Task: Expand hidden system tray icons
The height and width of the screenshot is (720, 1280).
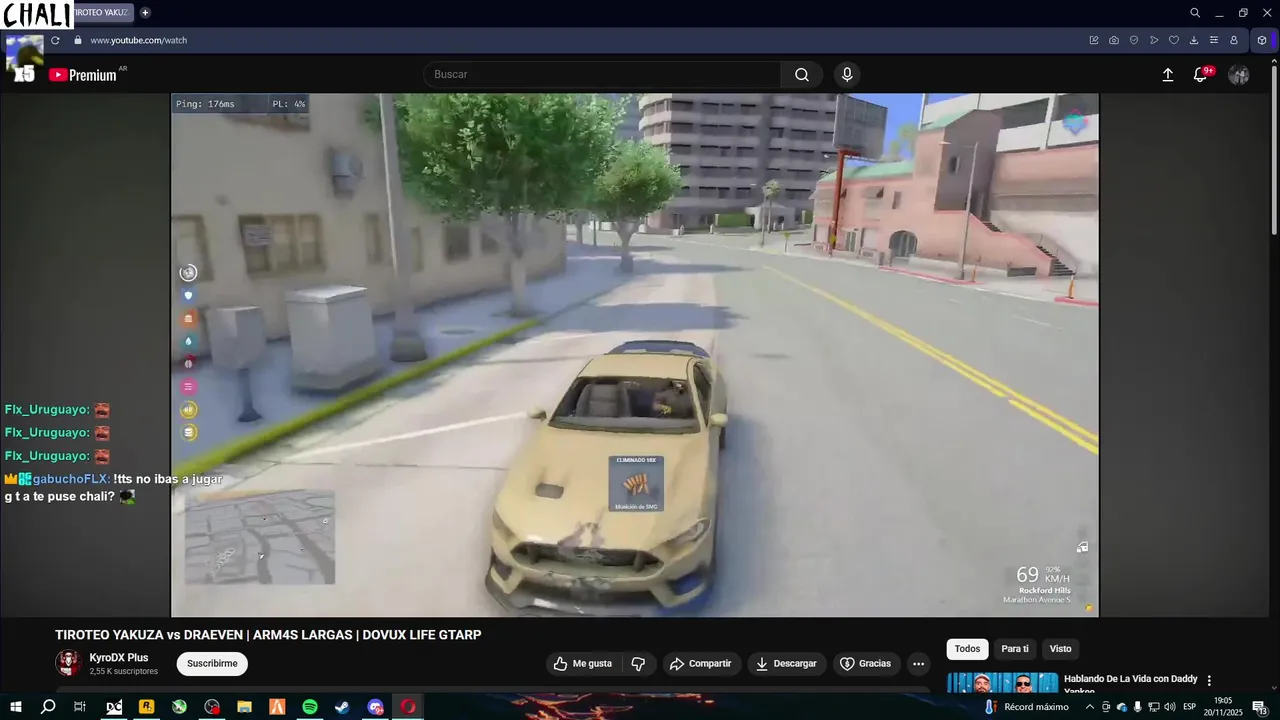Action: click(1090, 707)
